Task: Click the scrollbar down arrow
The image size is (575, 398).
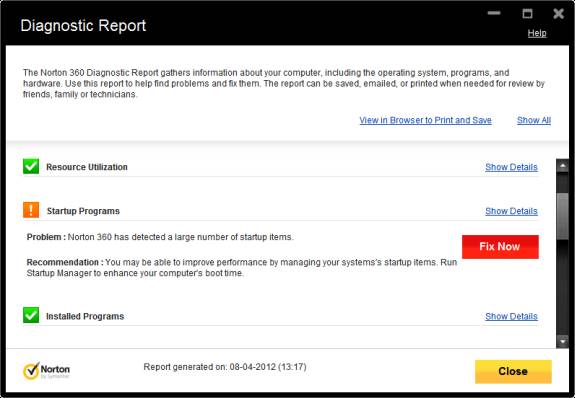Action: (563, 341)
